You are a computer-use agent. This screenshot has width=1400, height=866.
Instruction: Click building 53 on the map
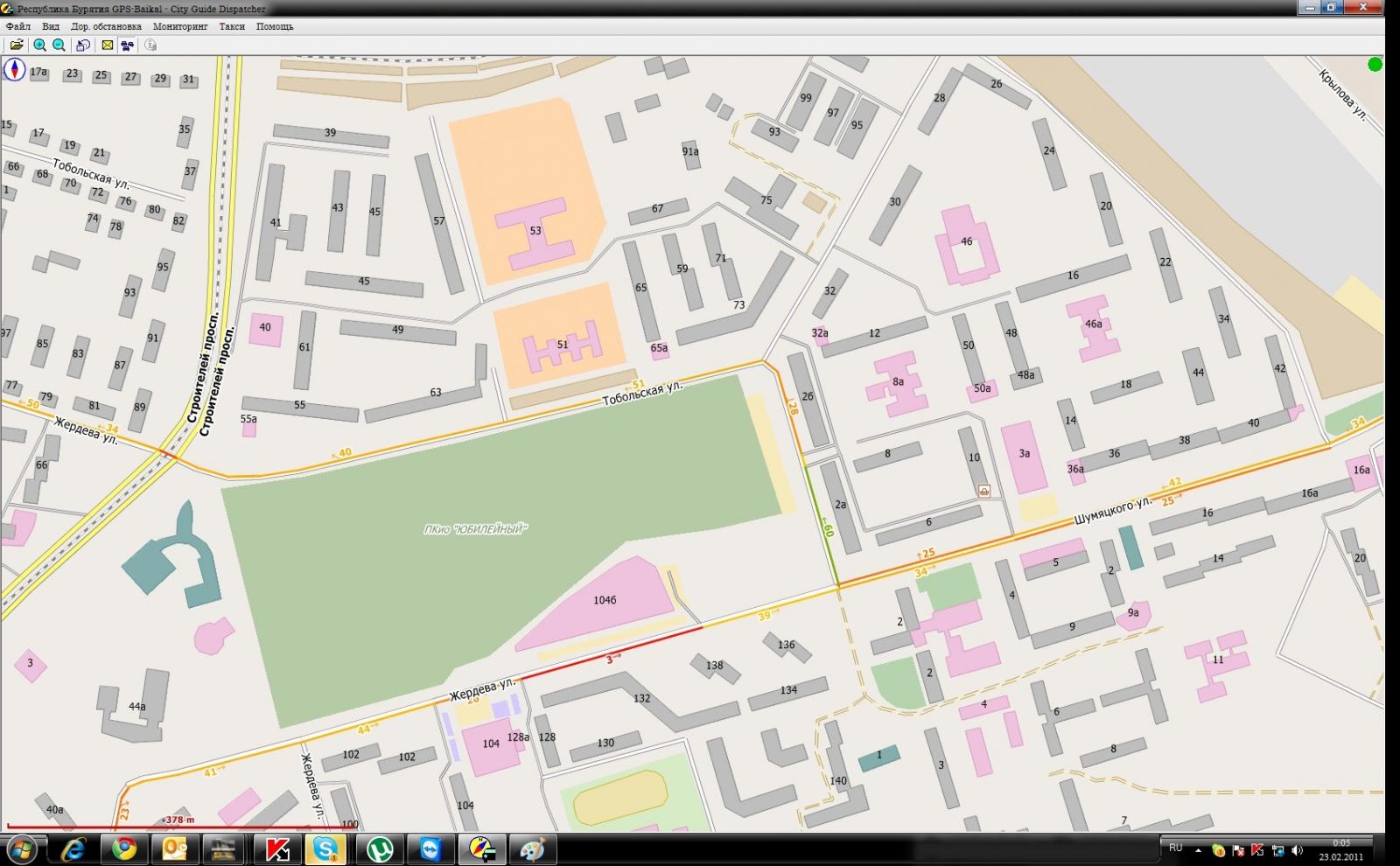coord(535,232)
